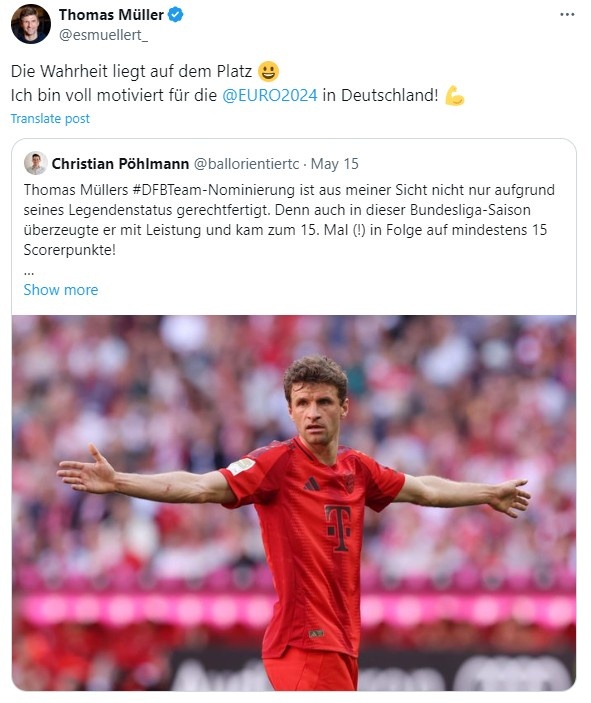Open the Thomas Müller display name
This screenshot has height=703, width=591.
tap(111, 15)
